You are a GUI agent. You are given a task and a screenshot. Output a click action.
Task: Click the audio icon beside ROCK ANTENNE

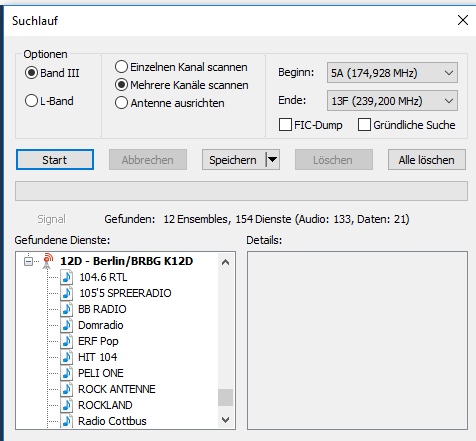click(x=67, y=389)
